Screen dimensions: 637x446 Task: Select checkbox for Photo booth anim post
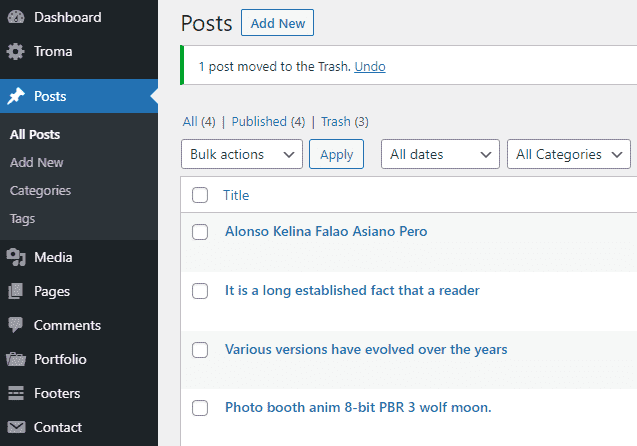tap(200, 408)
